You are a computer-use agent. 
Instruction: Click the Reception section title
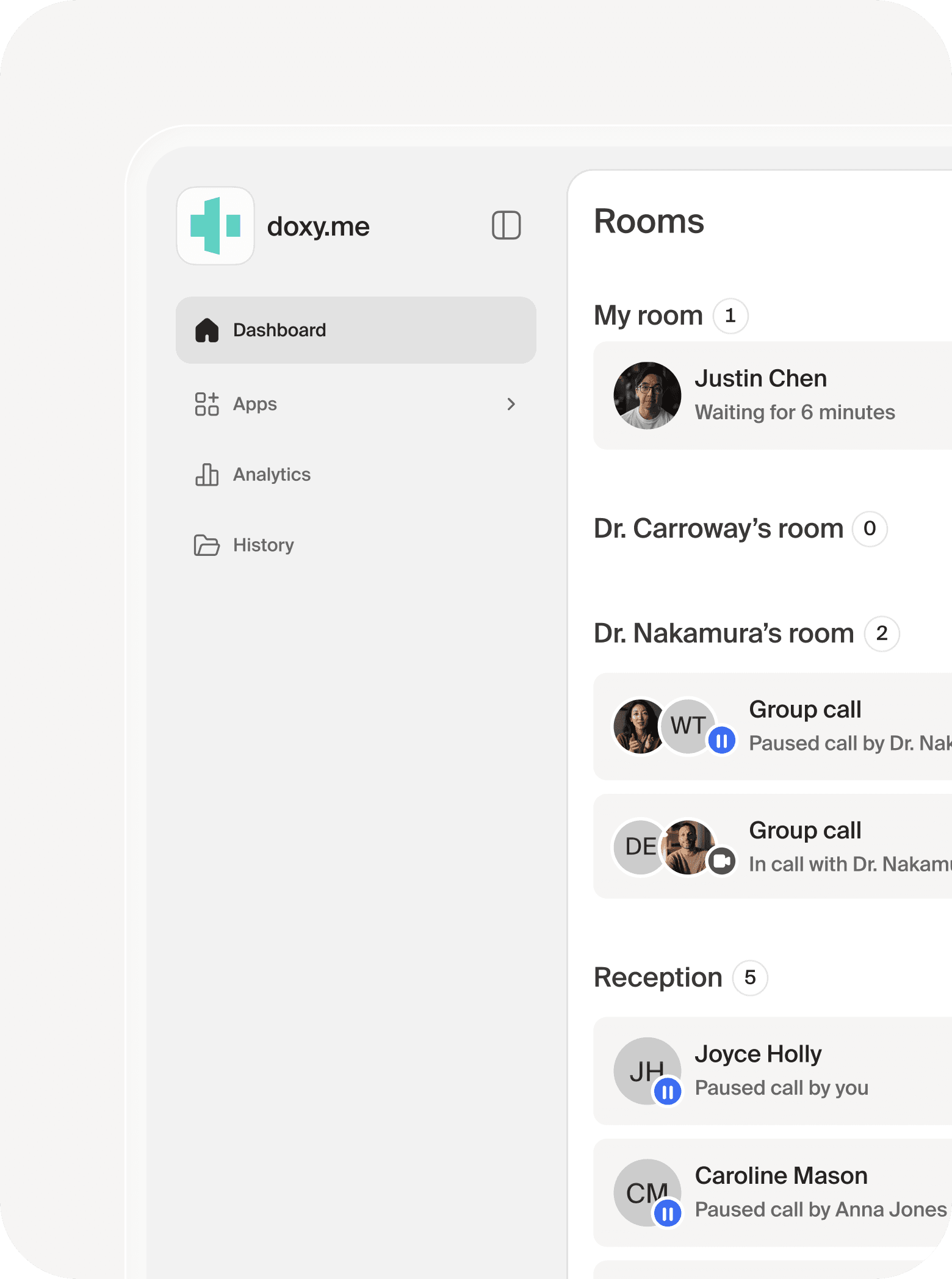click(x=658, y=978)
